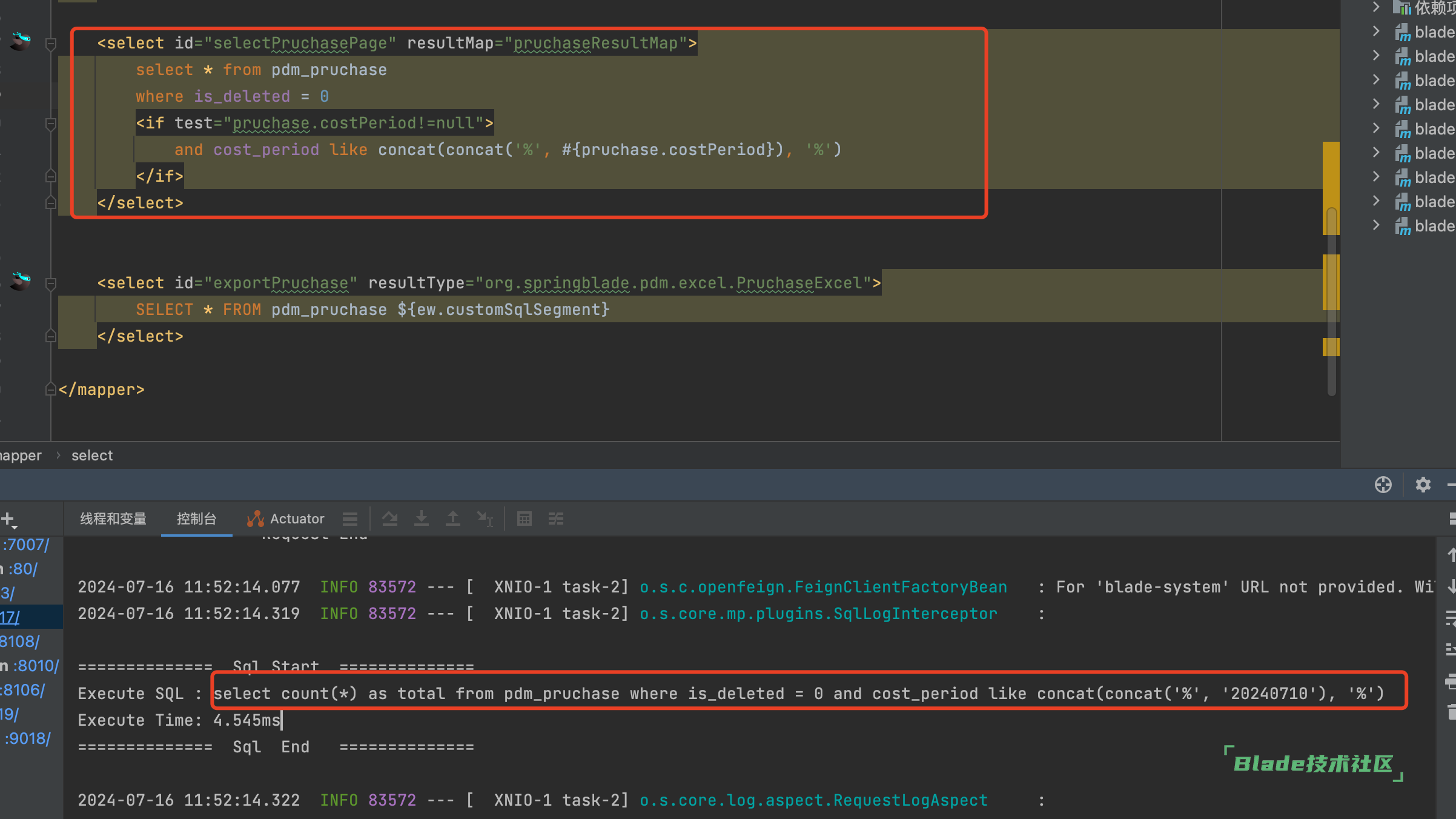Click o.s.core.mp.plugins.SqlLogInterceptor in console
1456x819 pixels.
[818, 614]
